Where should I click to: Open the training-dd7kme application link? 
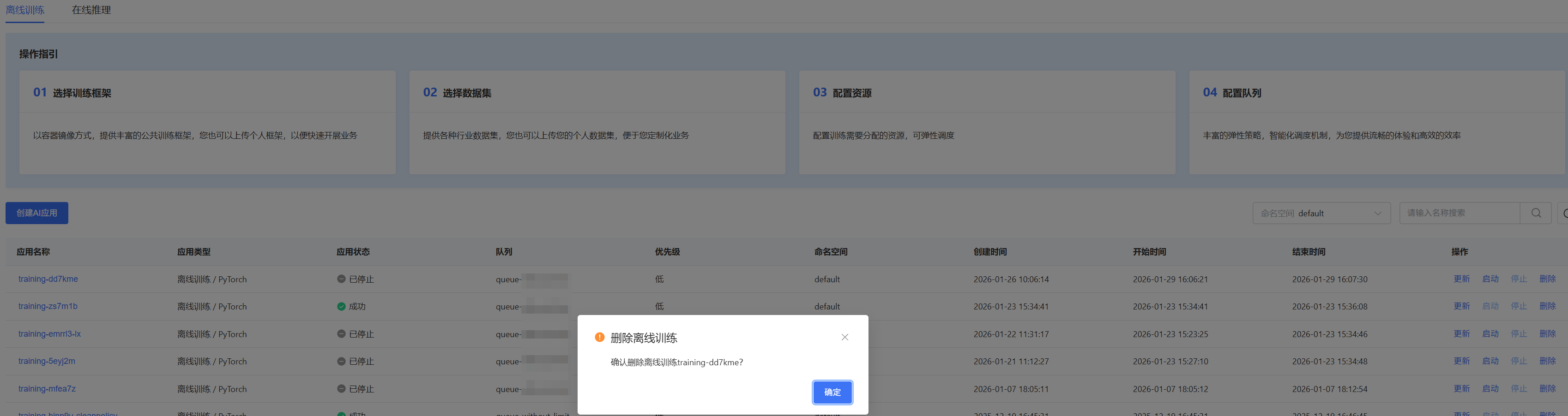[x=48, y=279]
